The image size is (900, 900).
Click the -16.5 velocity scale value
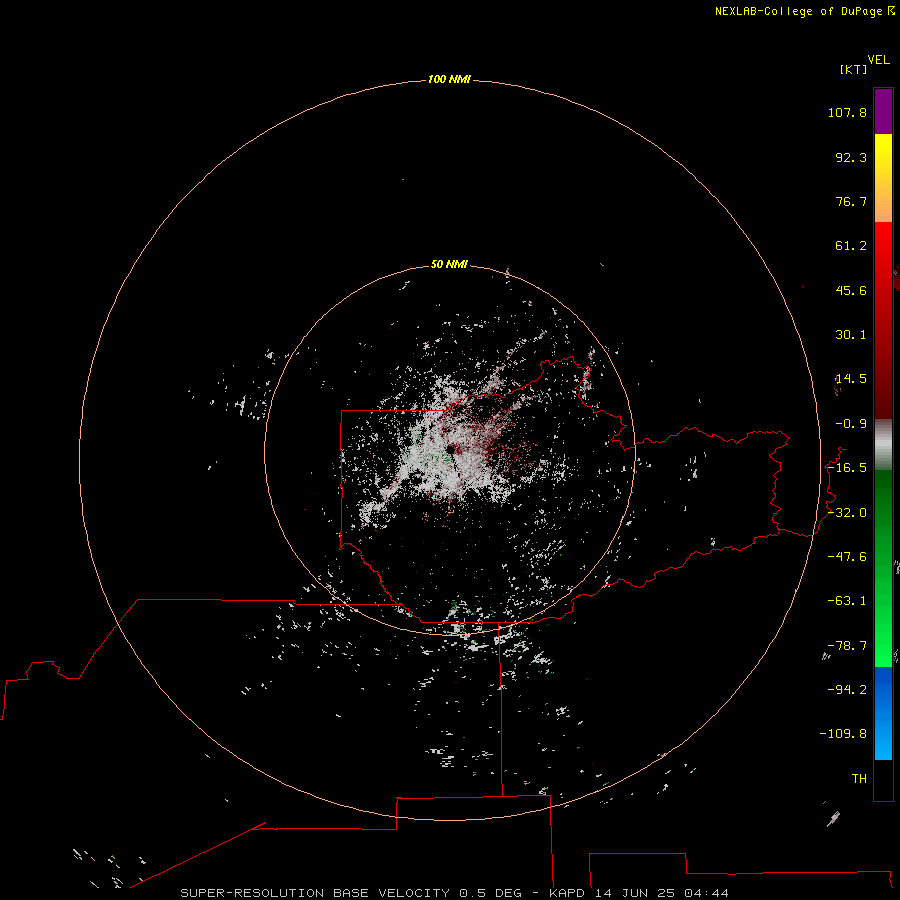847,468
